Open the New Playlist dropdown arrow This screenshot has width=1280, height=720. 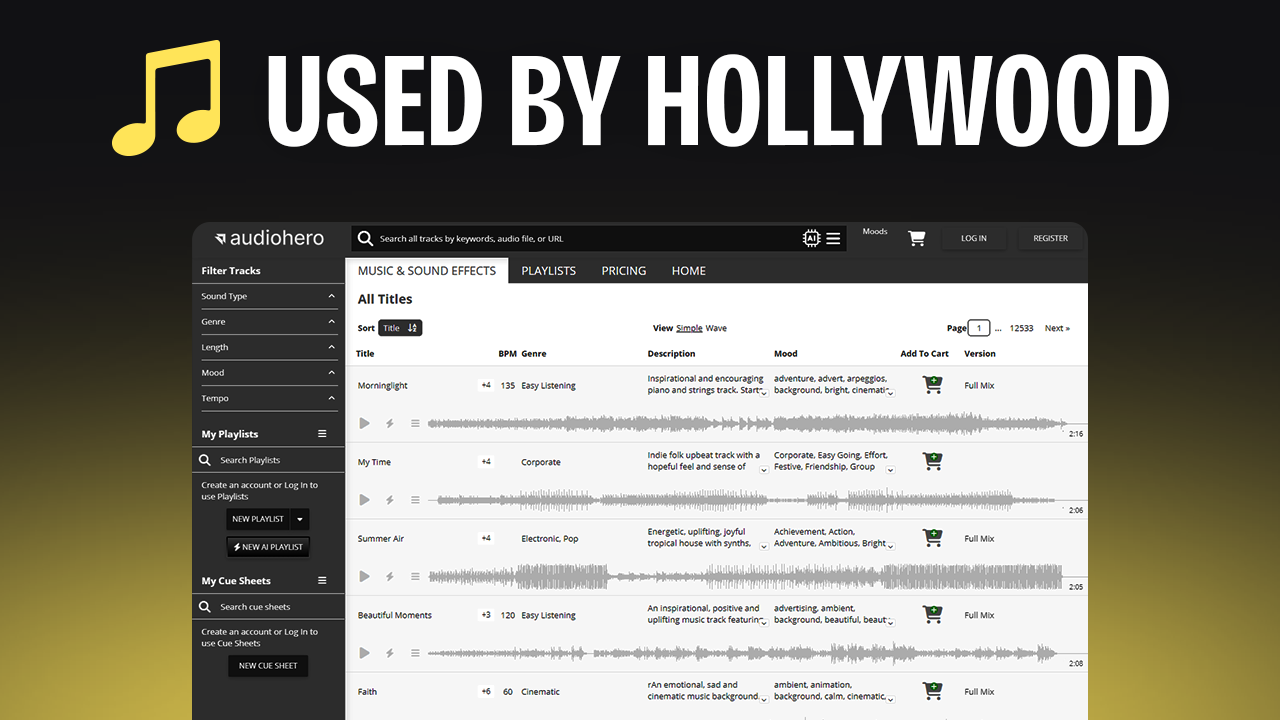click(300, 519)
